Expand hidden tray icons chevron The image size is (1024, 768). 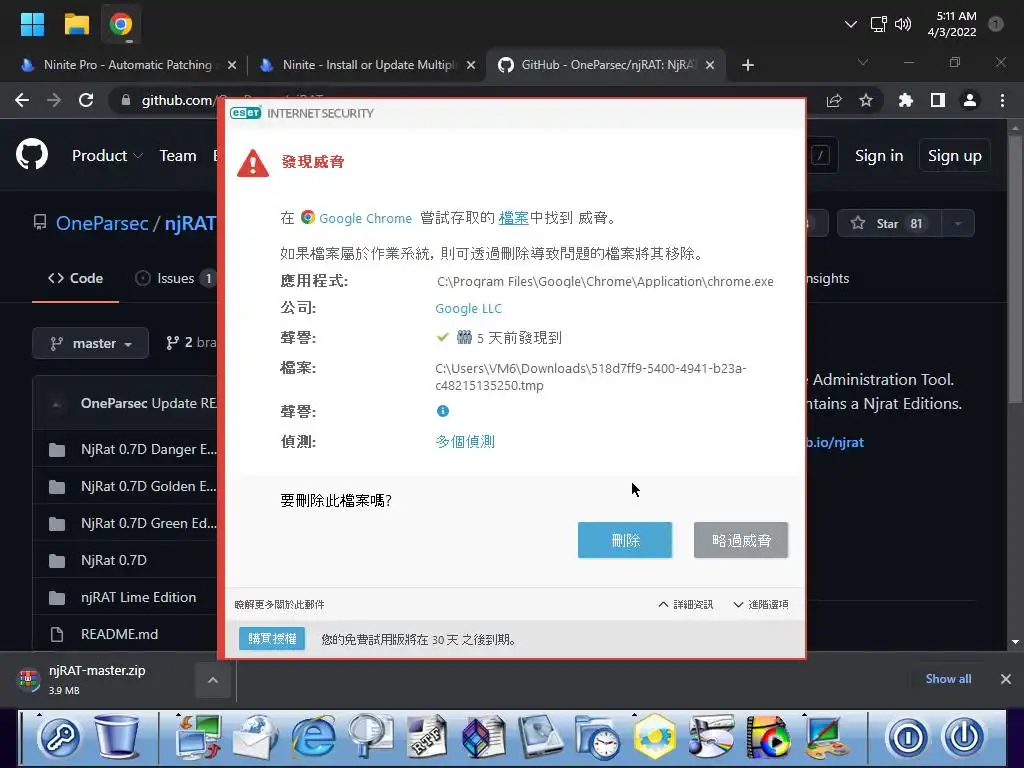[x=850, y=24]
